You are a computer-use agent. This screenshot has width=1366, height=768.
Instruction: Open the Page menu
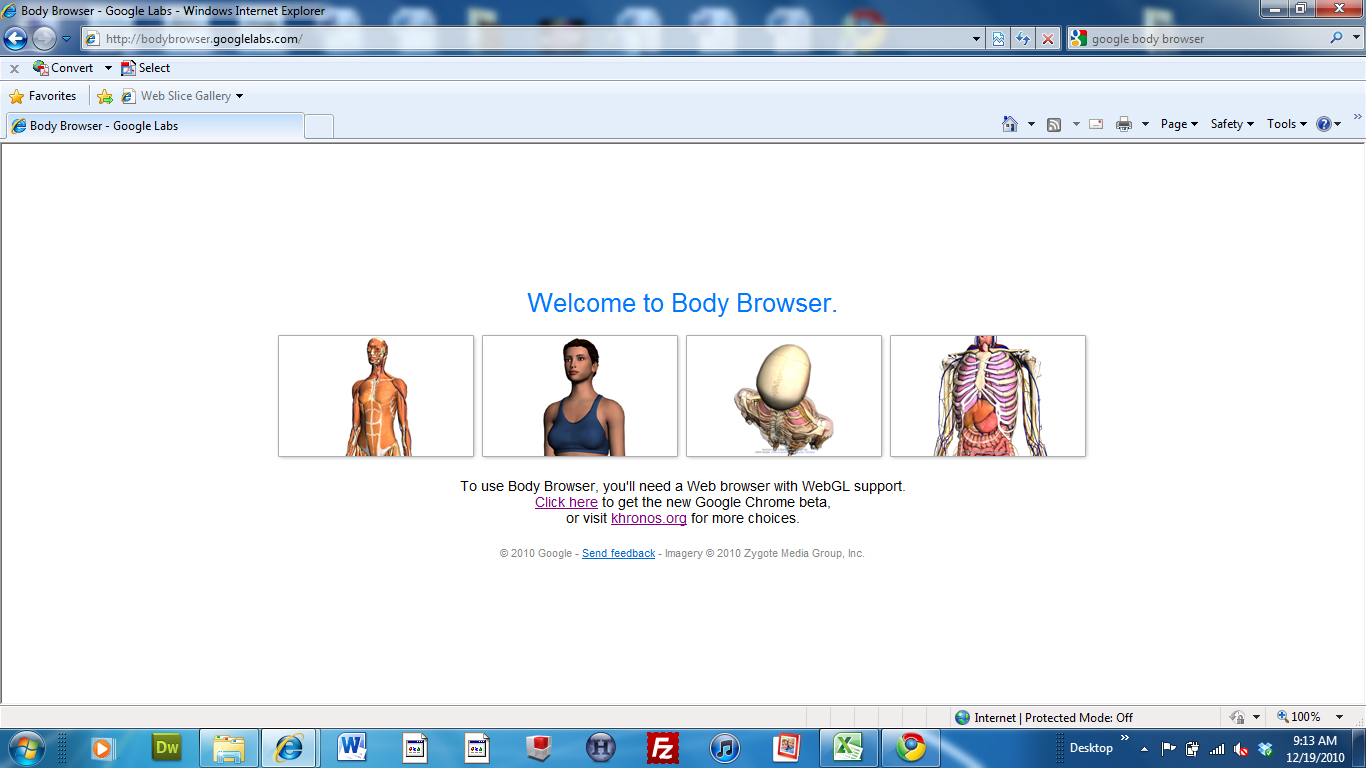1179,124
